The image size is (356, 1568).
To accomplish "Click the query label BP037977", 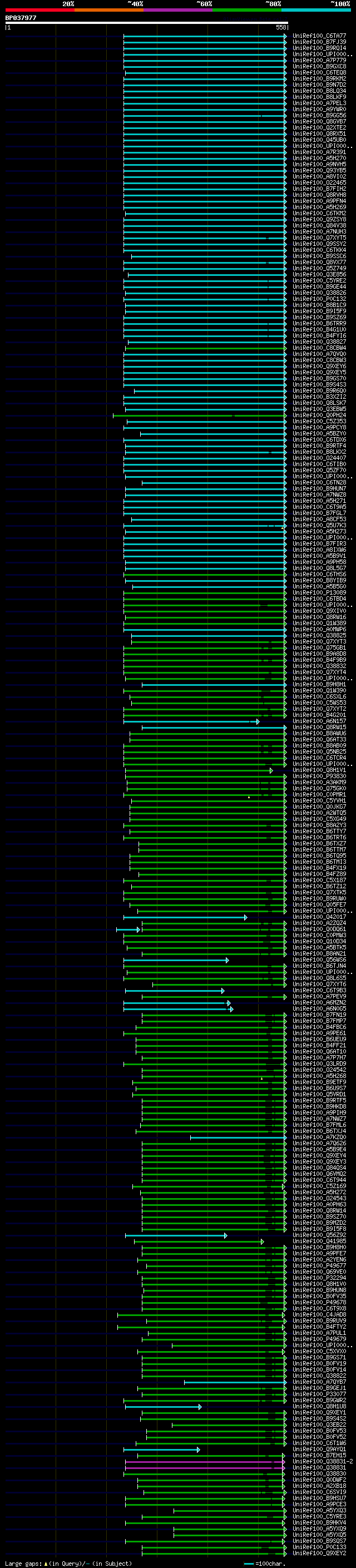I will [x=21, y=18].
